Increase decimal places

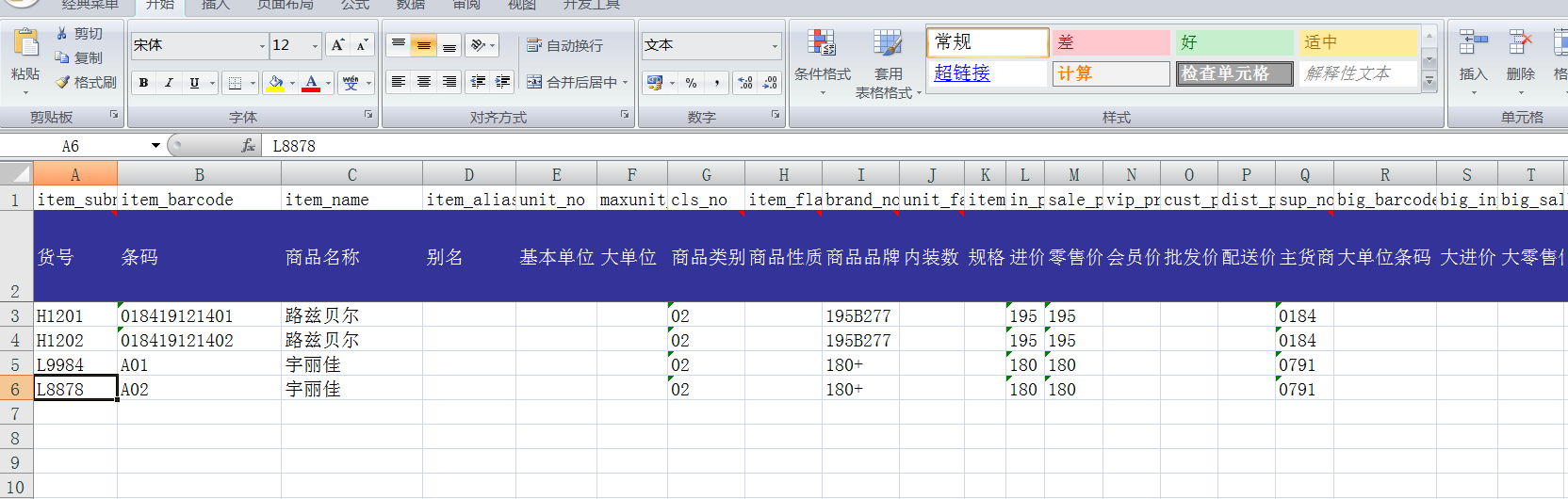click(x=745, y=83)
